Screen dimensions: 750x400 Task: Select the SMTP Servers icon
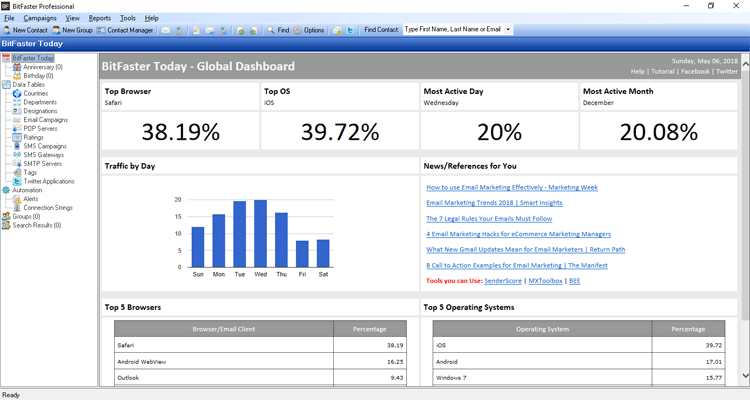click(17, 164)
